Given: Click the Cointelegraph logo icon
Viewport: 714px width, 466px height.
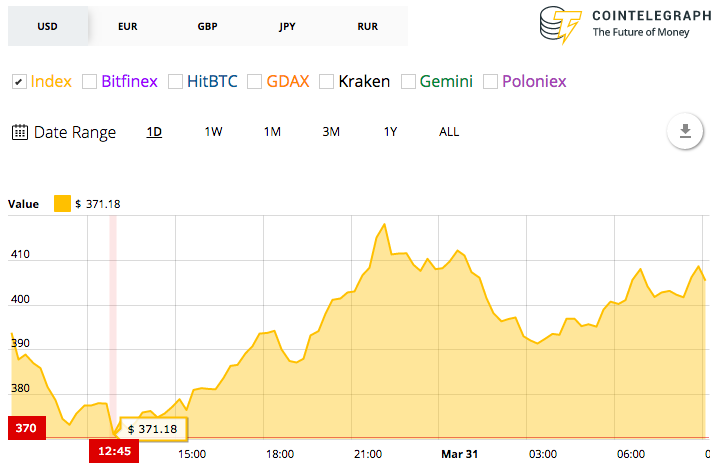Looking at the screenshot, I should pyautogui.click(x=560, y=26).
